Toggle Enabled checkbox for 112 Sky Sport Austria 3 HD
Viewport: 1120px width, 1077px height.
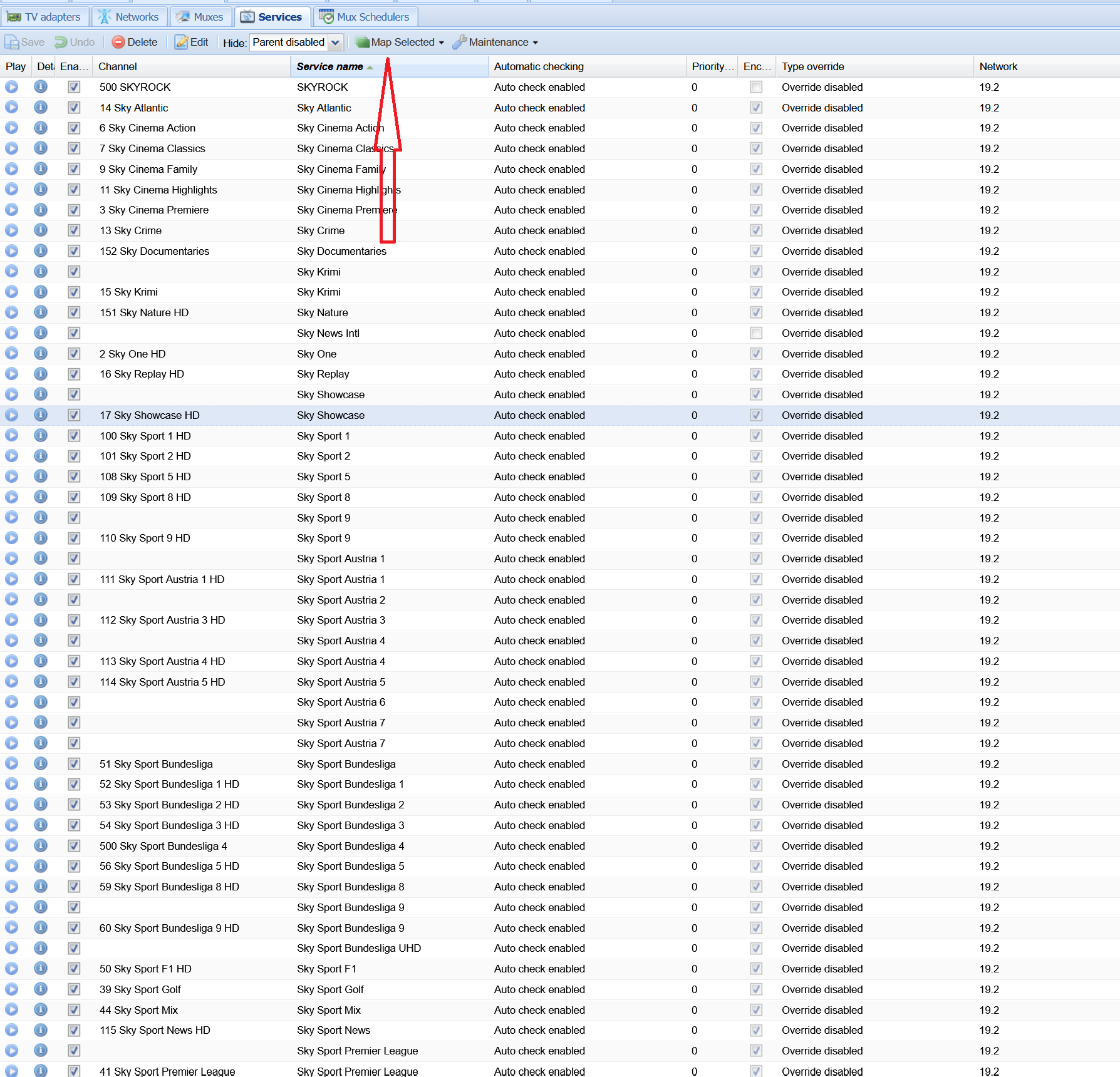click(x=74, y=620)
